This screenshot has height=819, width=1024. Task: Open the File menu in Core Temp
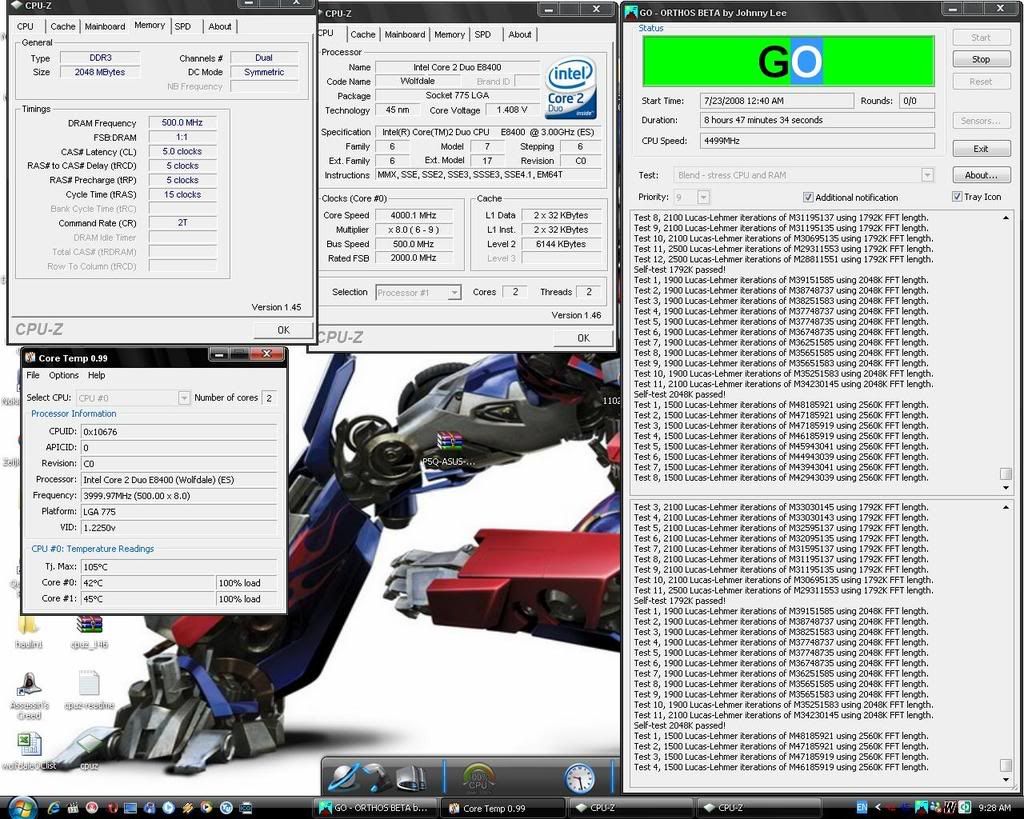pyautogui.click(x=33, y=375)
